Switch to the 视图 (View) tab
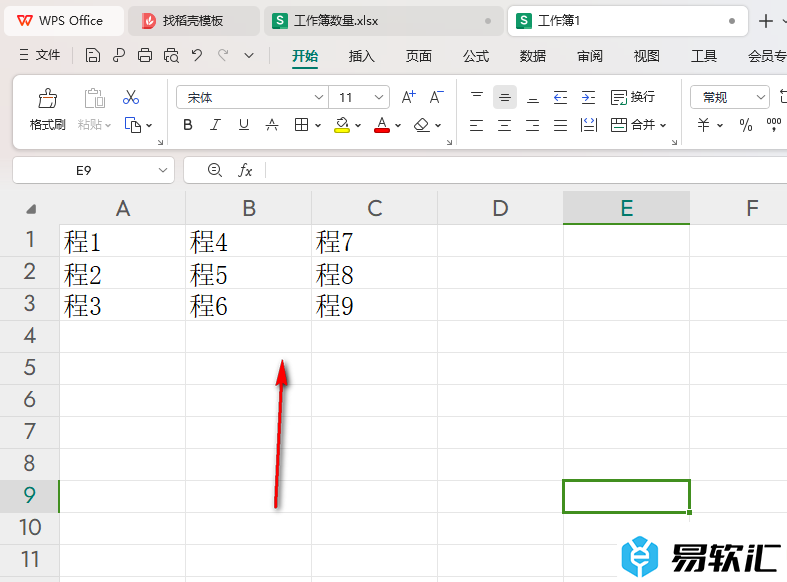The image size is (787, 582). click(646, 56)
